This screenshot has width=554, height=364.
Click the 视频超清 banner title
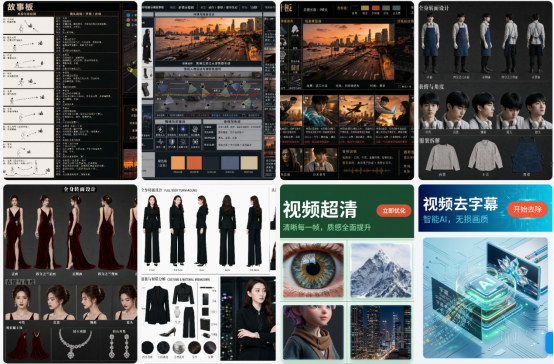(x=320, y=209)
